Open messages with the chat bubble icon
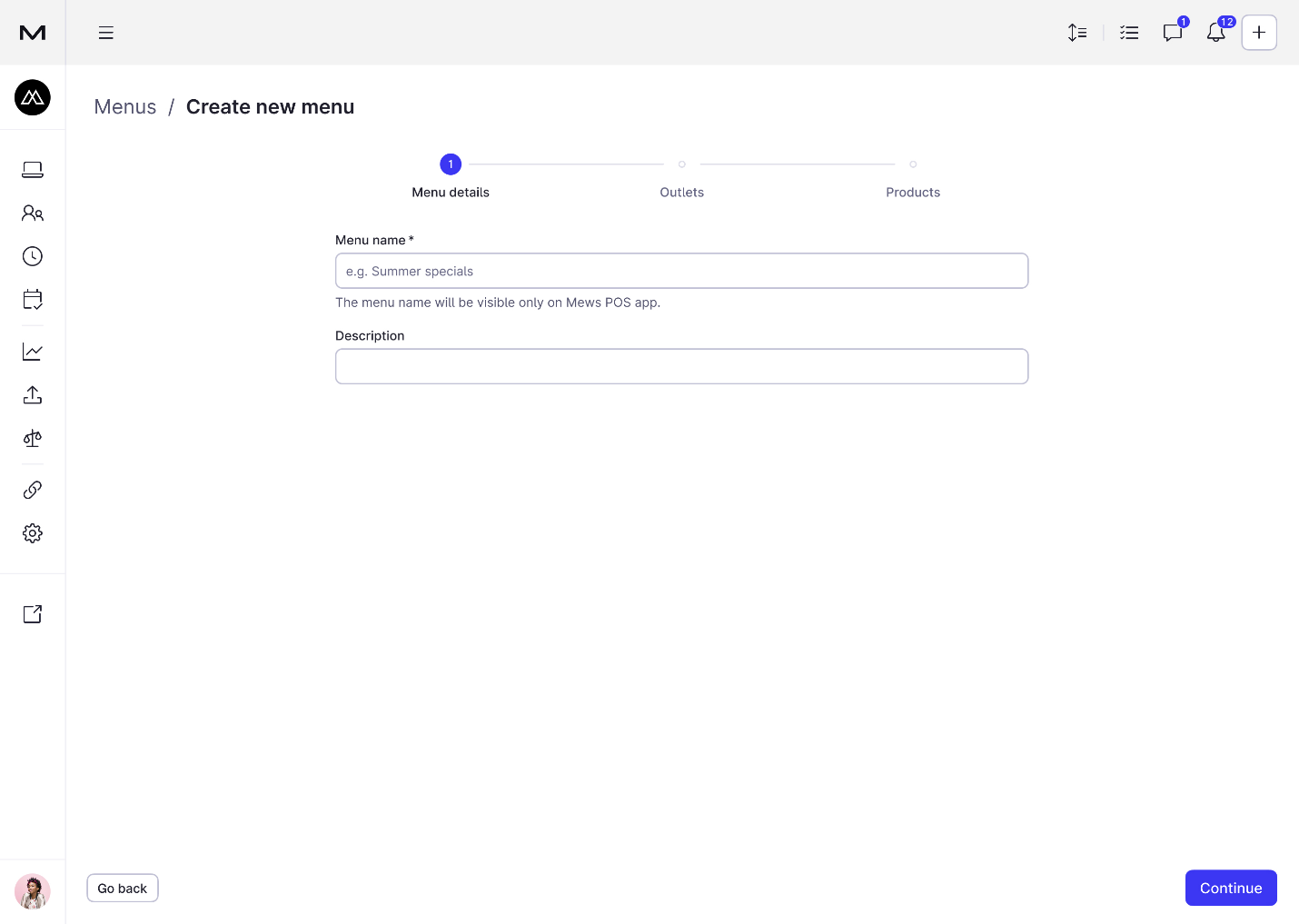 coord(1172,33)
